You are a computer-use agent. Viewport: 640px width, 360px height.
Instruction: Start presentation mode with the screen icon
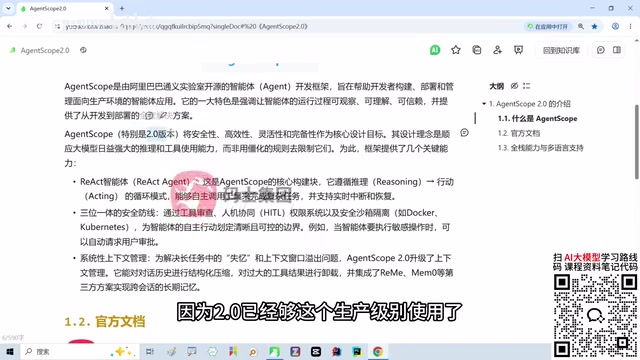pyautogui.click(x=518, y=50)
